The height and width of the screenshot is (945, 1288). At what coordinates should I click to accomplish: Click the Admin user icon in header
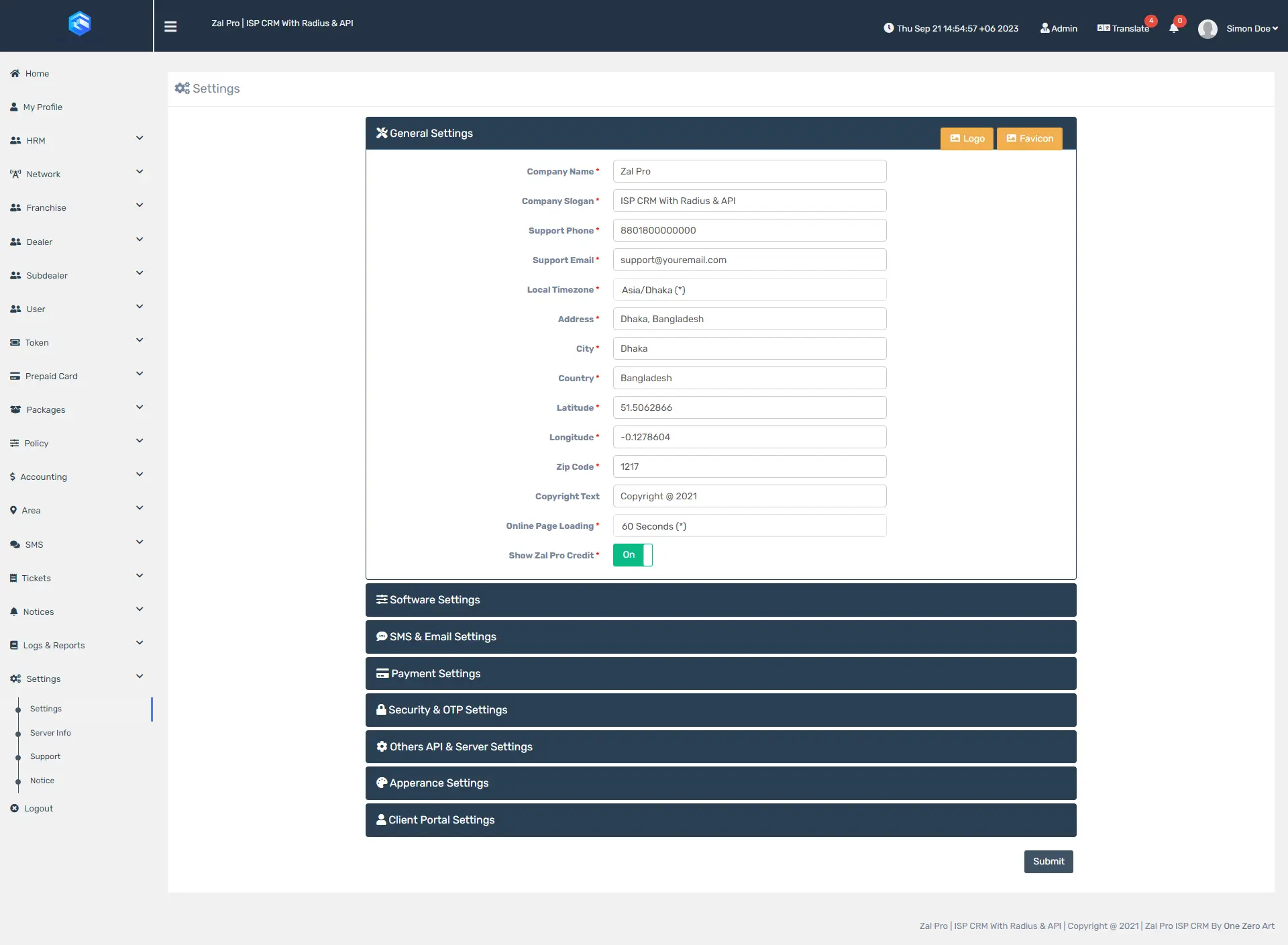[x=1044, y=28]
